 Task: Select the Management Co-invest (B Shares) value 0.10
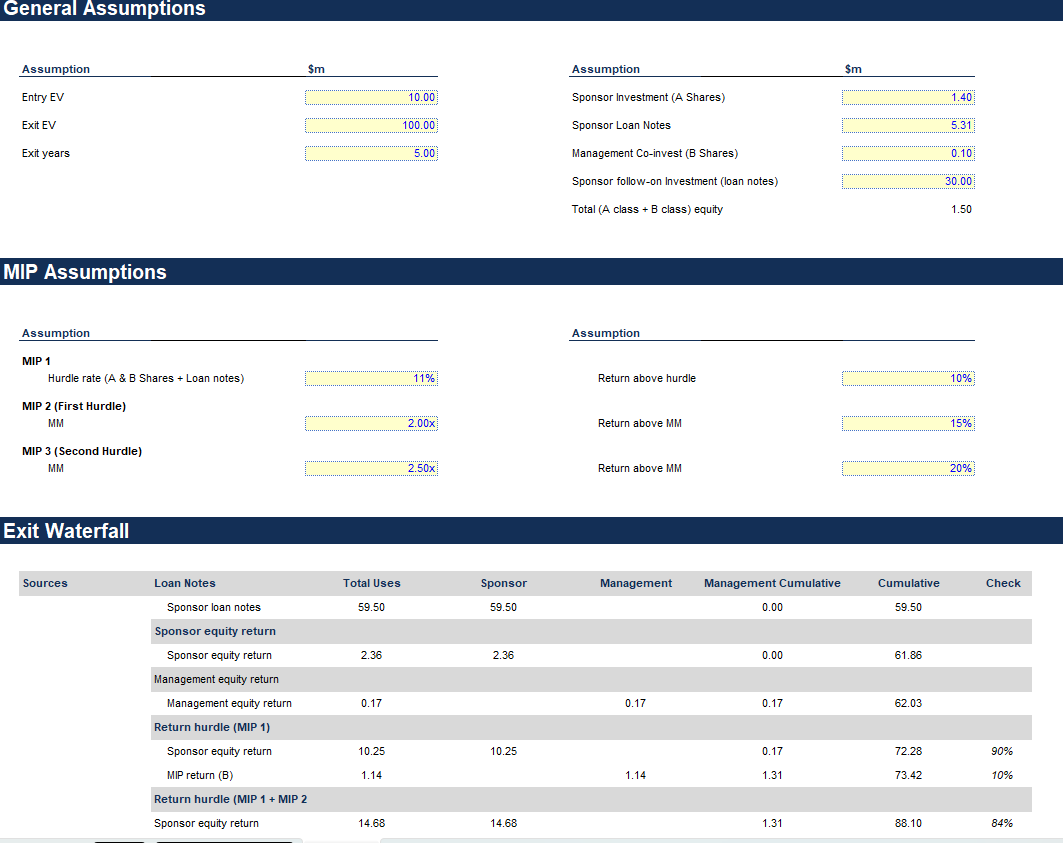tap(908, 153)
